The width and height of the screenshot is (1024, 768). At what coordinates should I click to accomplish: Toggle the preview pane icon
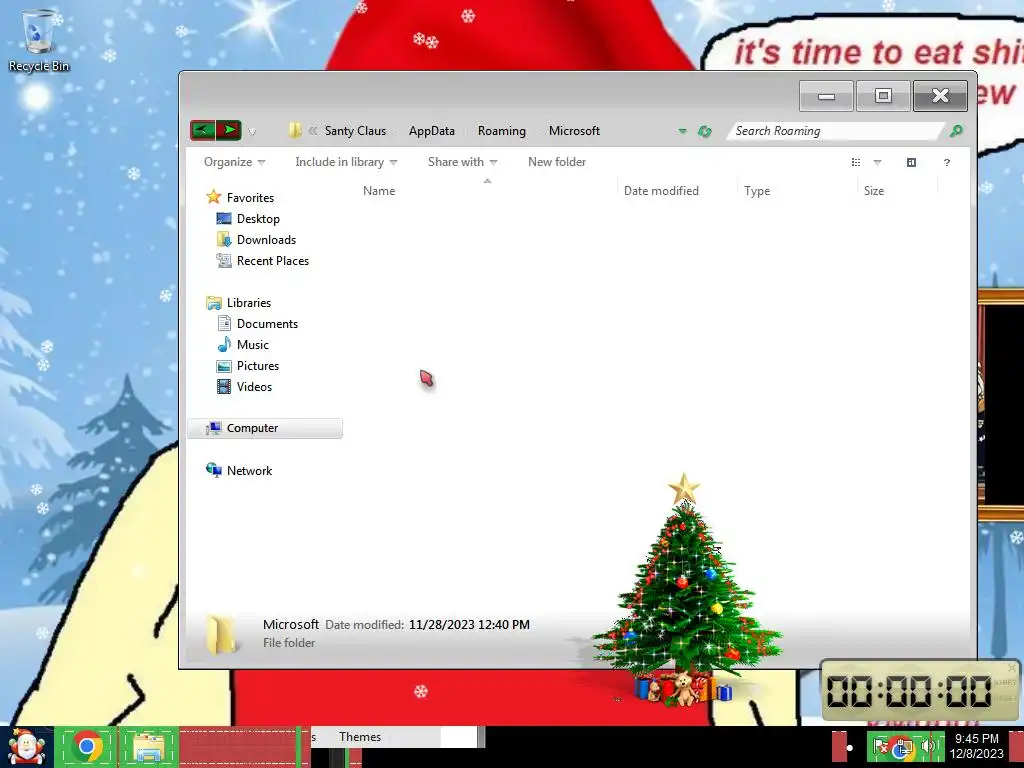[912, 162]
